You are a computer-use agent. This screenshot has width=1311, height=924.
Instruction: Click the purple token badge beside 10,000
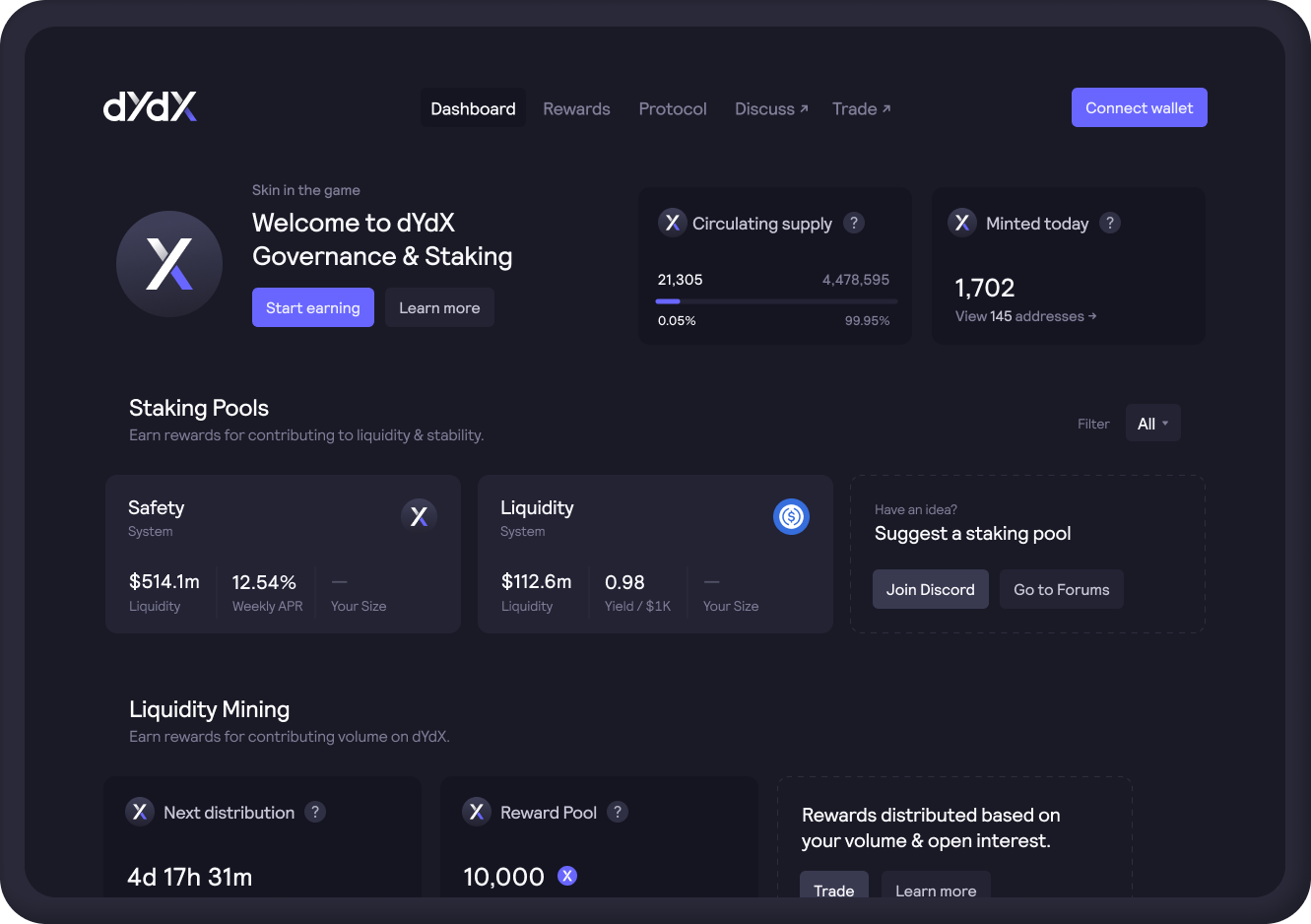click(567, 876)
